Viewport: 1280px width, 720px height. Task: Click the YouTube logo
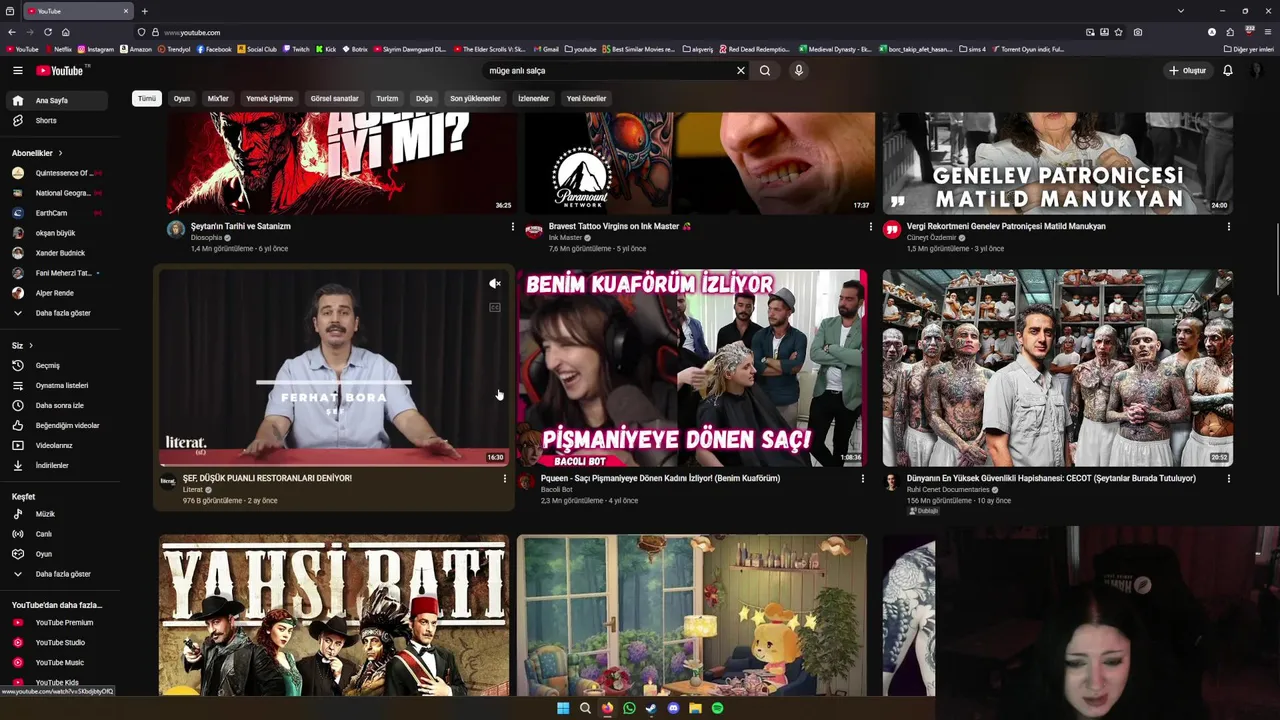(x=61, y=70)
